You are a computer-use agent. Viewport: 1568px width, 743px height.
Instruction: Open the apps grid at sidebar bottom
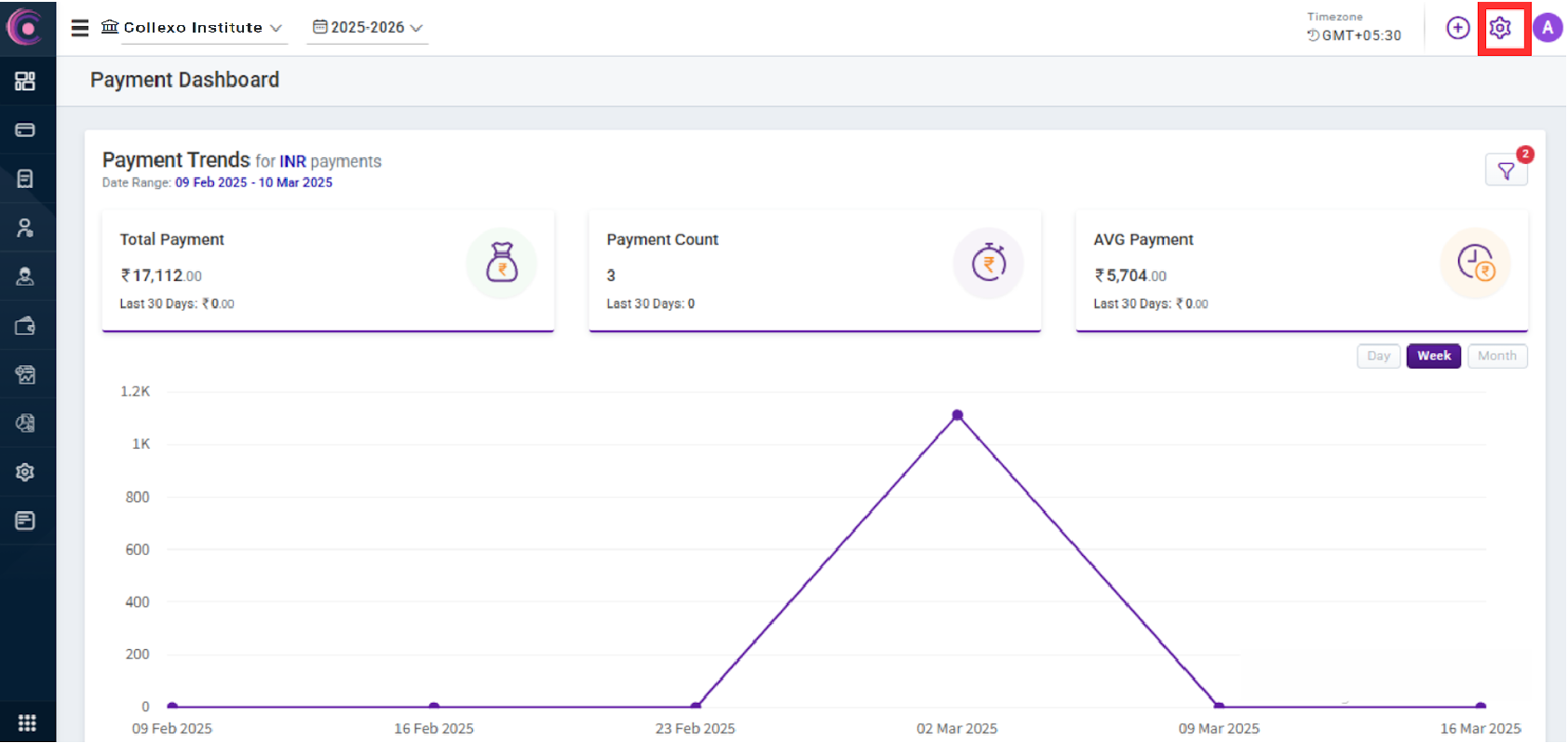(26, 723)
